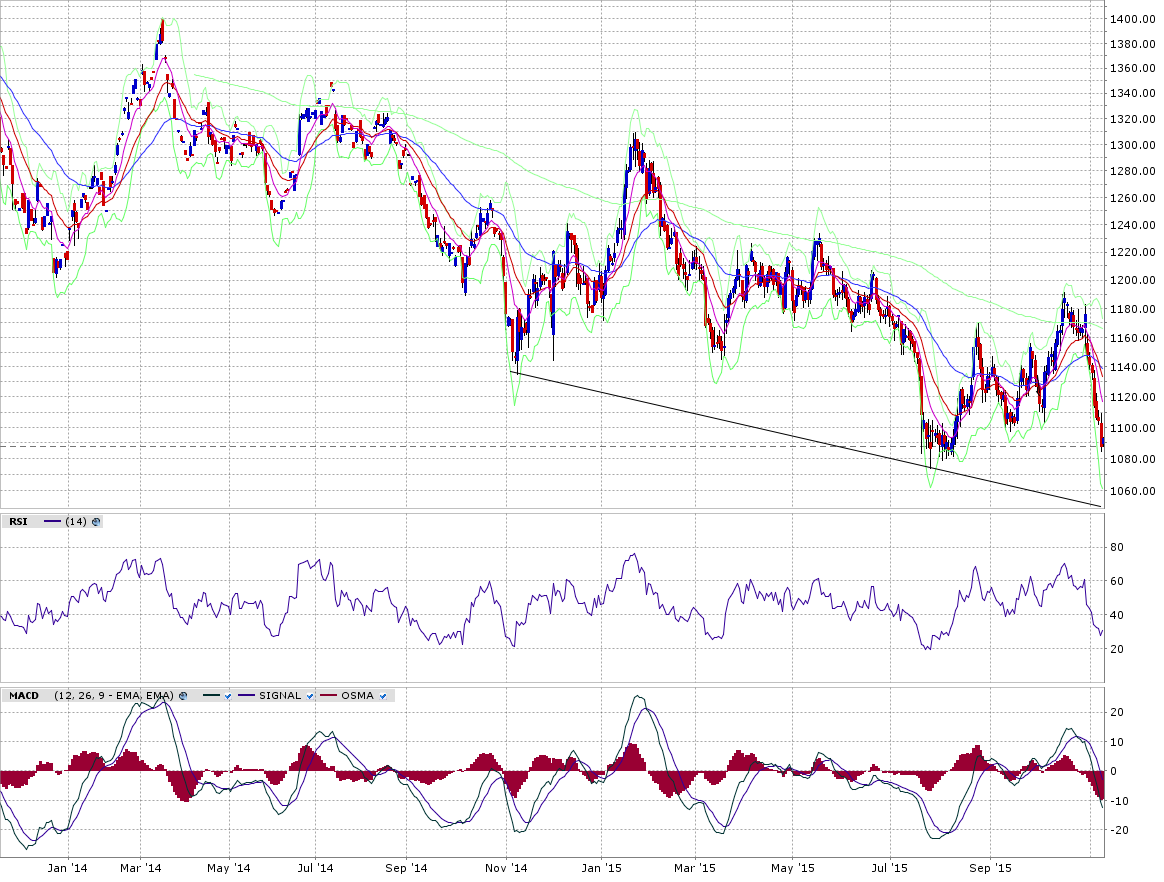Screen dimensions: 1164x882
Task: Click the 1300.00 price axis label
Action: point(1132,145)
